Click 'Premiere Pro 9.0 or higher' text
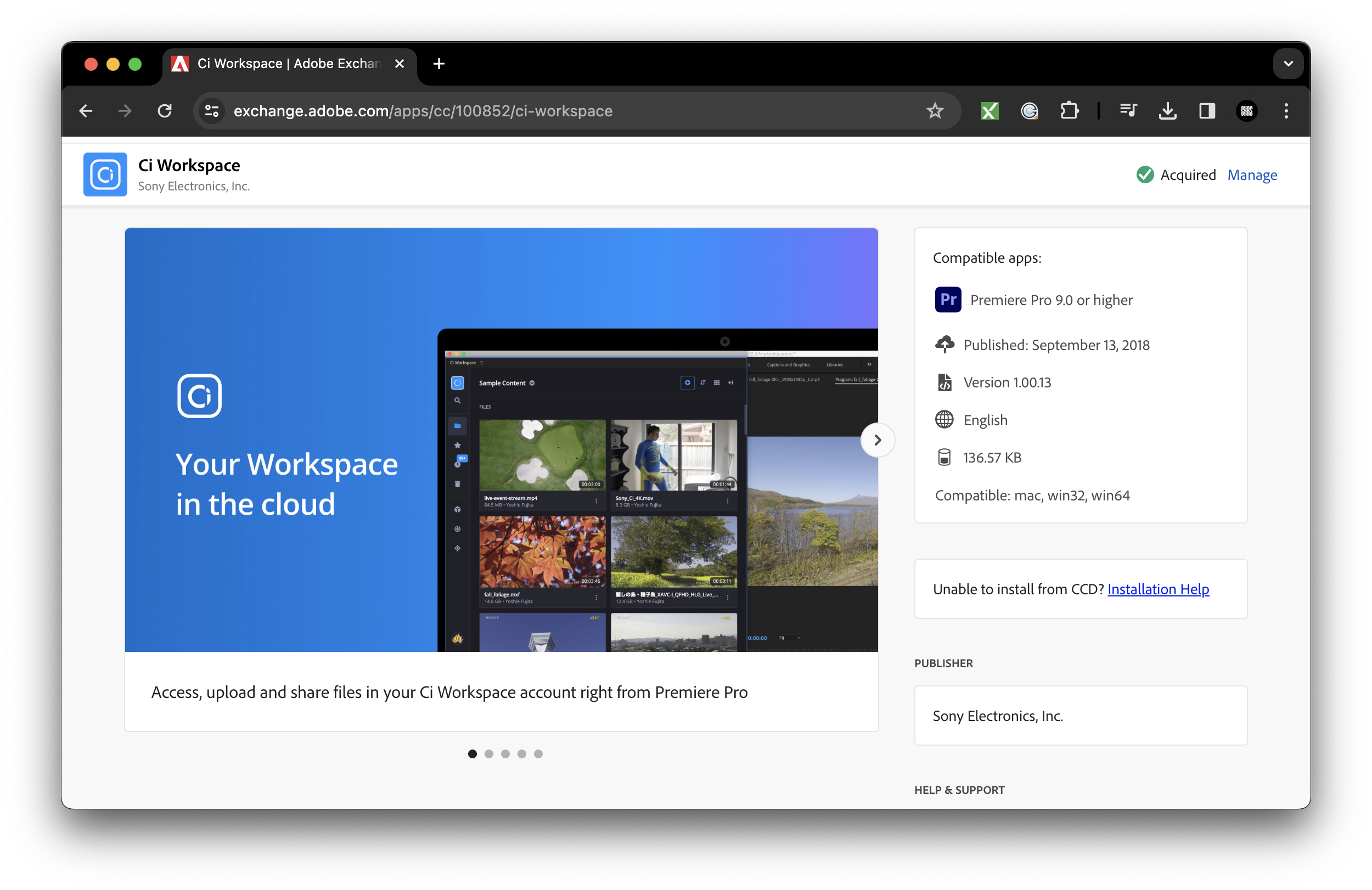The height and width of the screenshot is (890, 1372). point(1052,300)
